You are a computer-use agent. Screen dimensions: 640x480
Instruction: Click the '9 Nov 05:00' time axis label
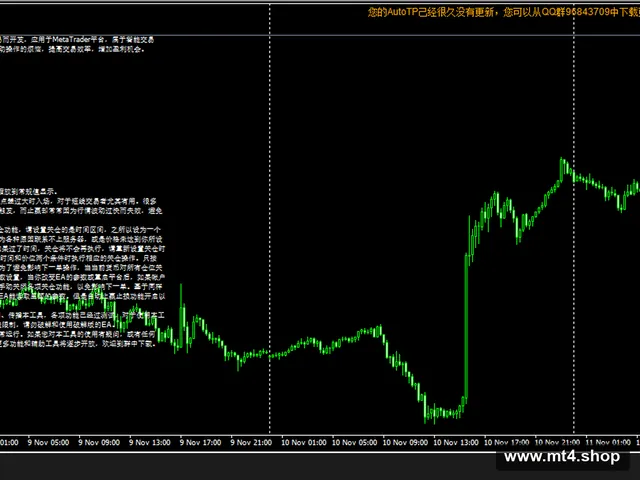(48, 442)
